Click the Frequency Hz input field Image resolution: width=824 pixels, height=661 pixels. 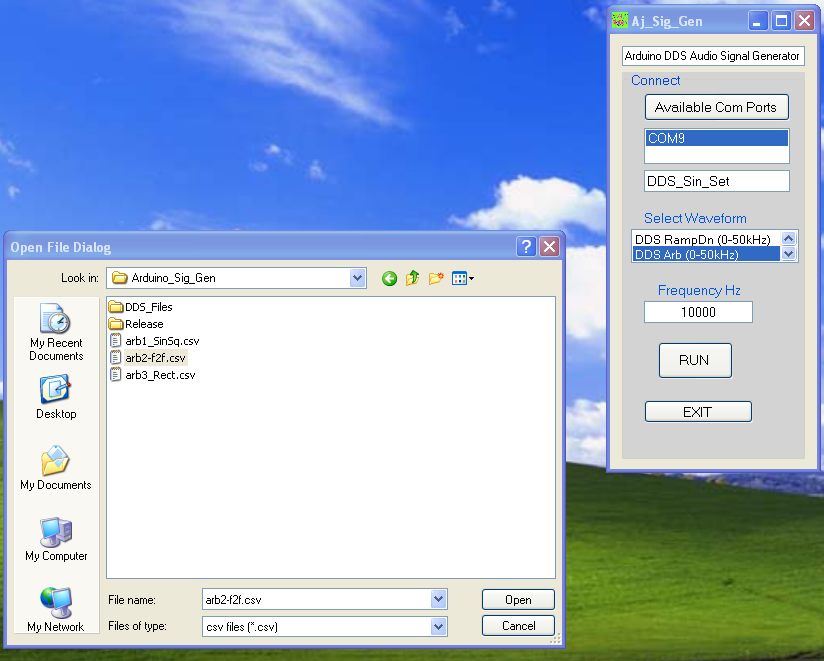[x=697, y=312]
